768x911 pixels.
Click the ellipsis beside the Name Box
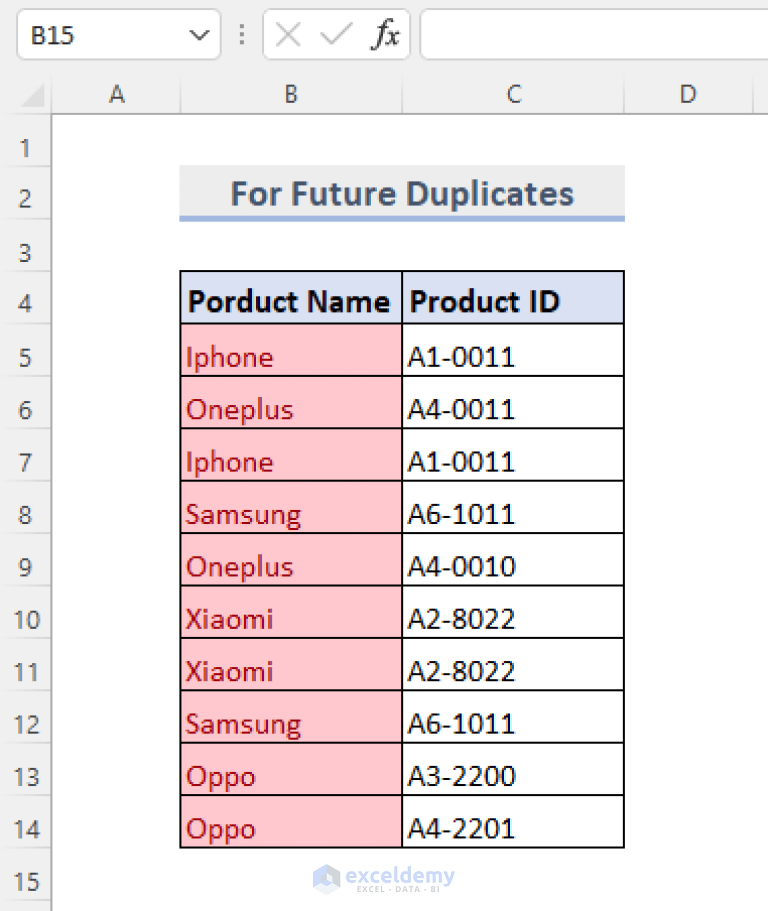pyautogui.click(x=242, y=33)
